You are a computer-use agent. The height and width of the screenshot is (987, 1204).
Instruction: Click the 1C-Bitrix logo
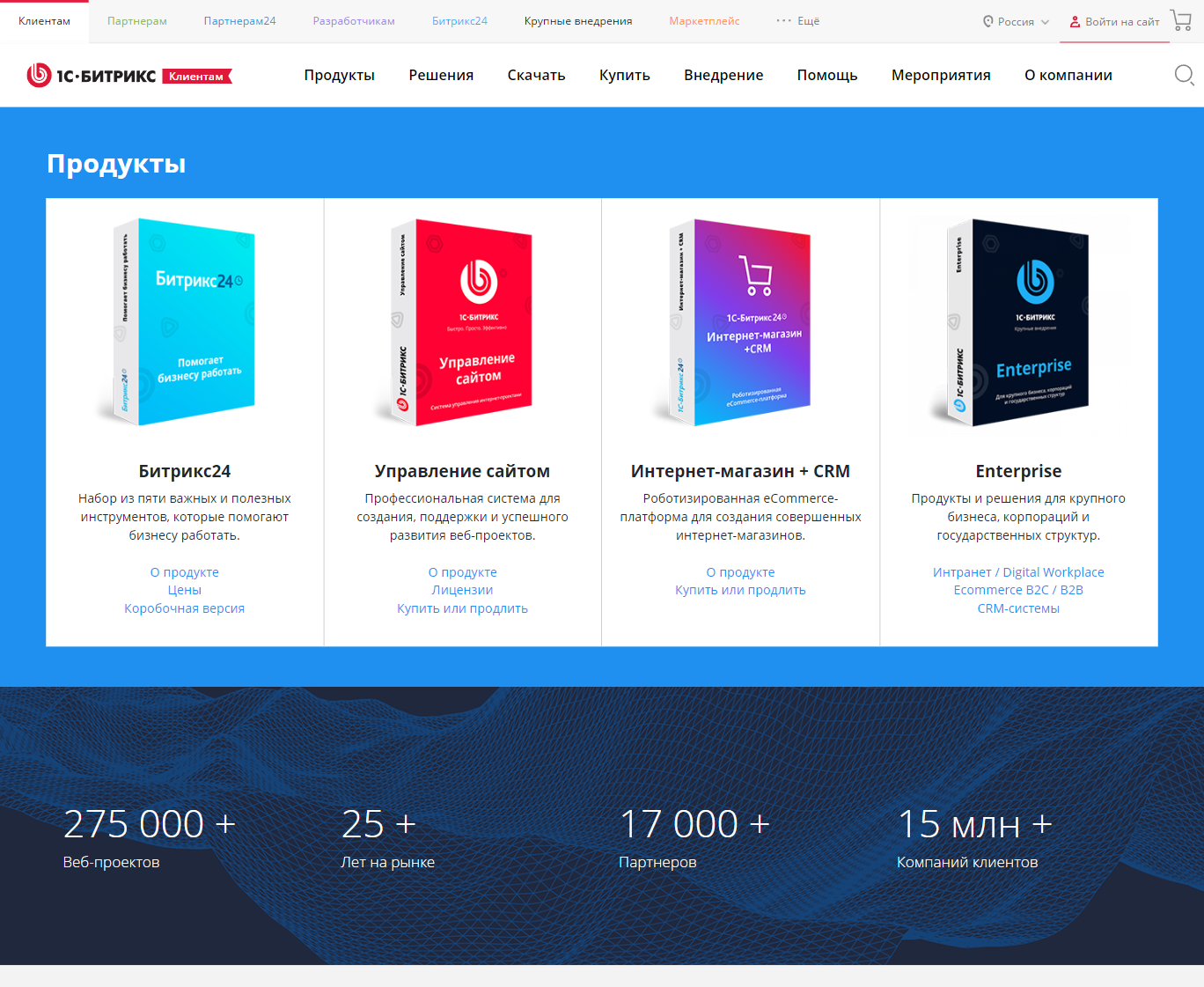tap(92, 76)
